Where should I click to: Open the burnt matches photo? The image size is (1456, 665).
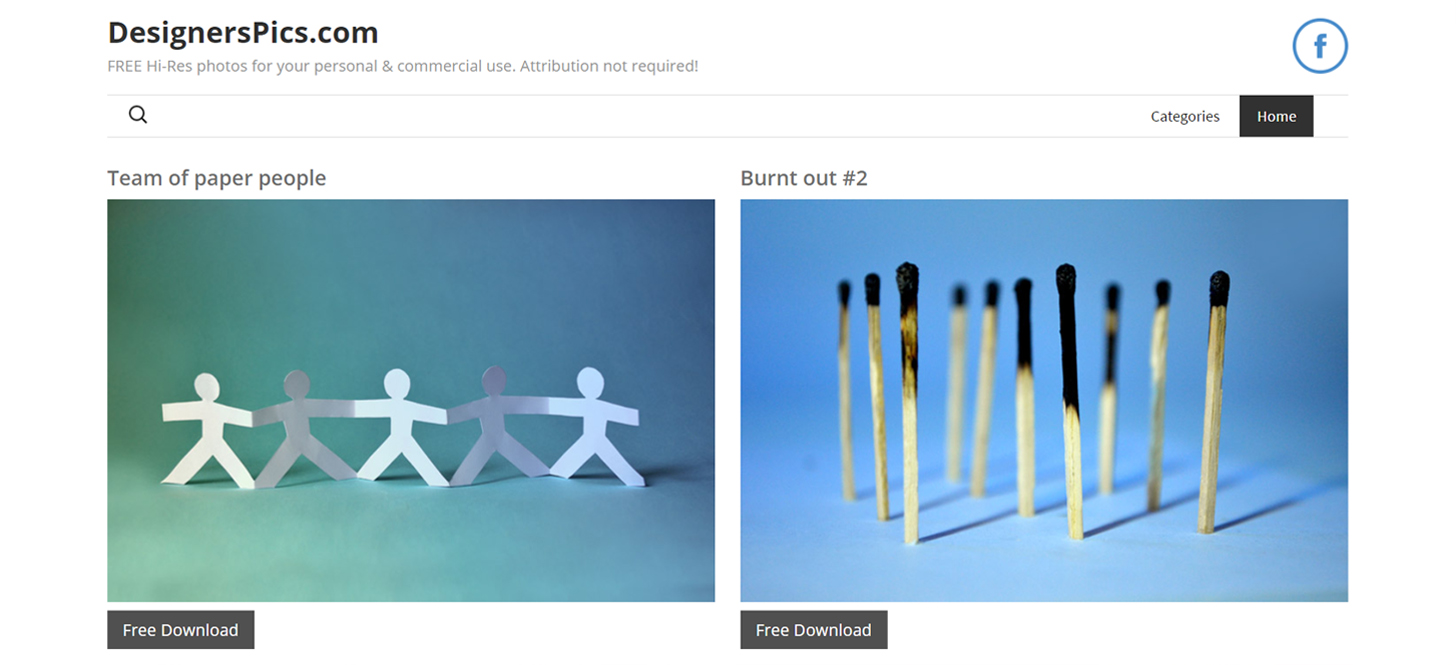point(1044,400)
